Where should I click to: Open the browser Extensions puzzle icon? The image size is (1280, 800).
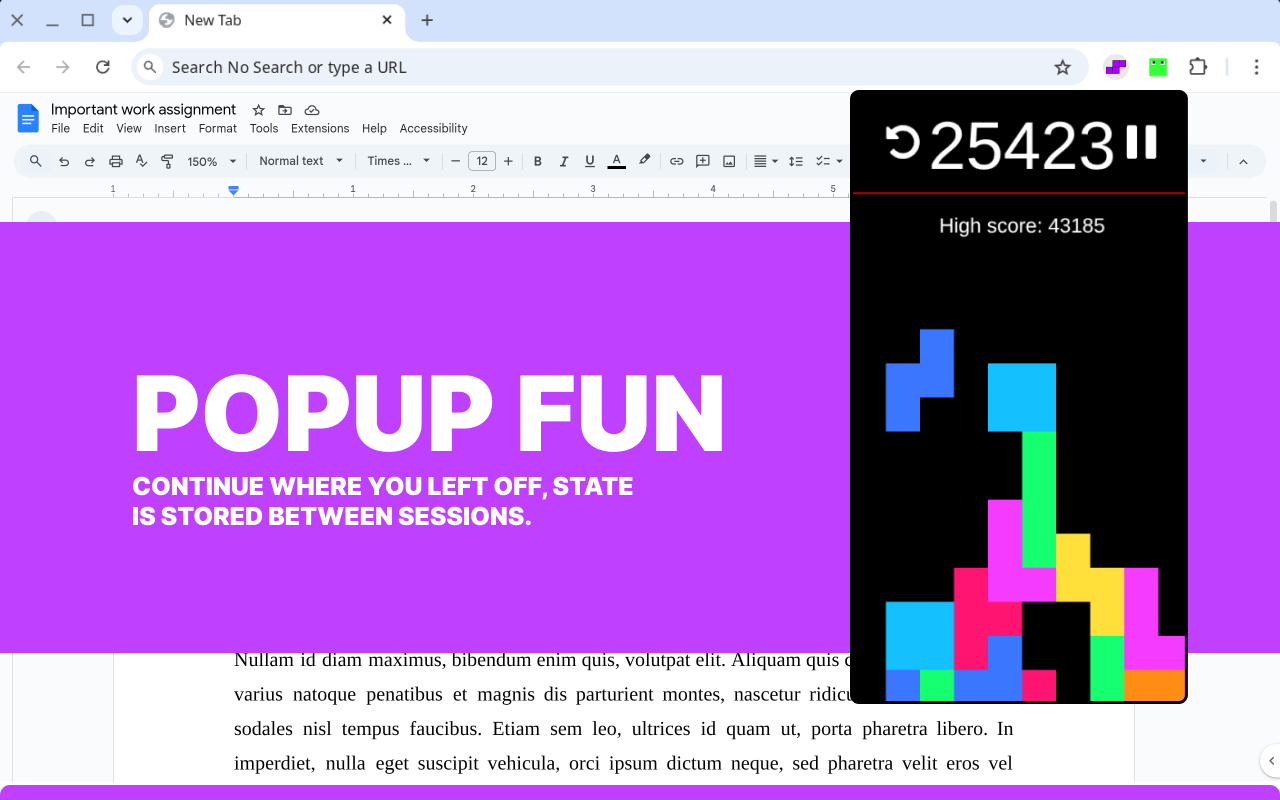(x=1198, y=67)
